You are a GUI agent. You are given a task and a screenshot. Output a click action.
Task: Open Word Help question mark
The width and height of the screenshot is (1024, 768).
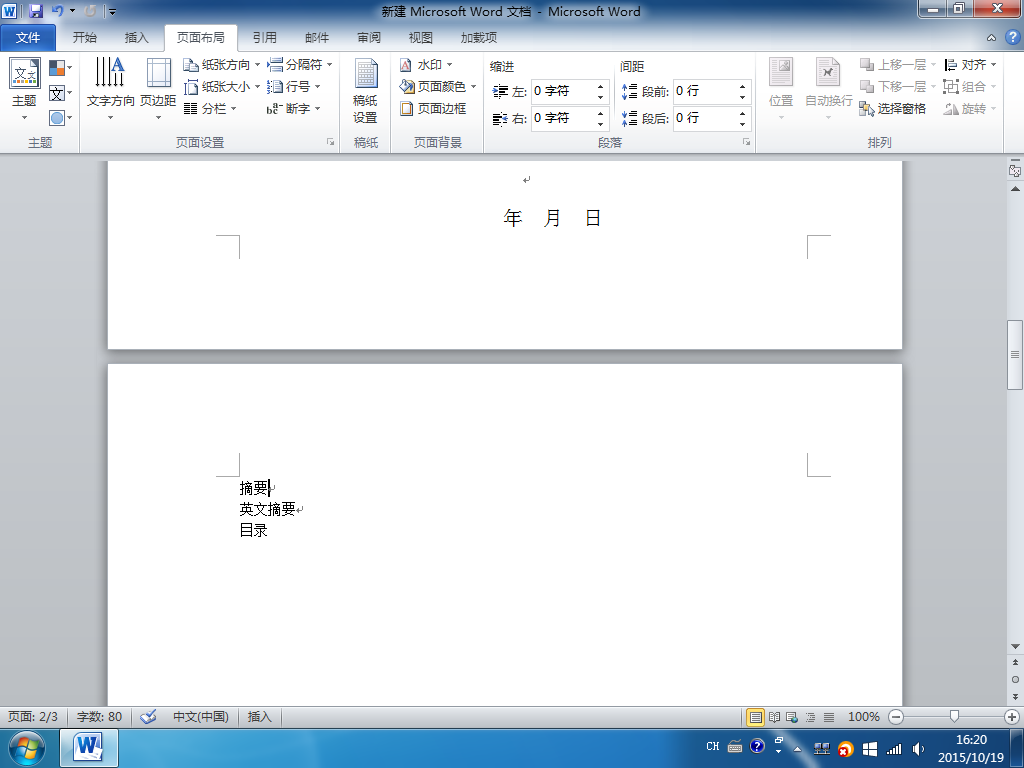[x=1012, y=37]
